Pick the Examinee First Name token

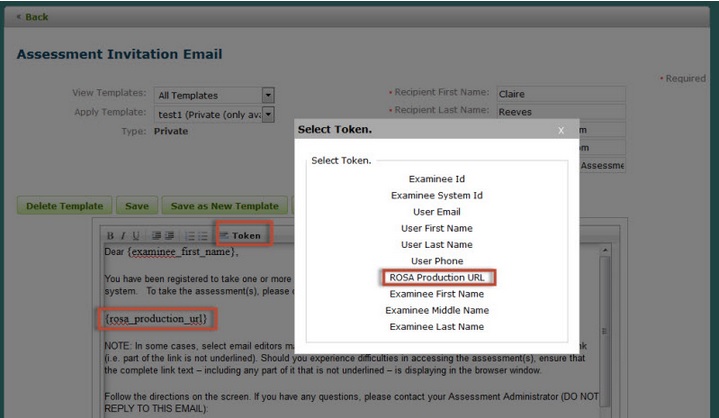pyautogui.click(x=437, y=294)
